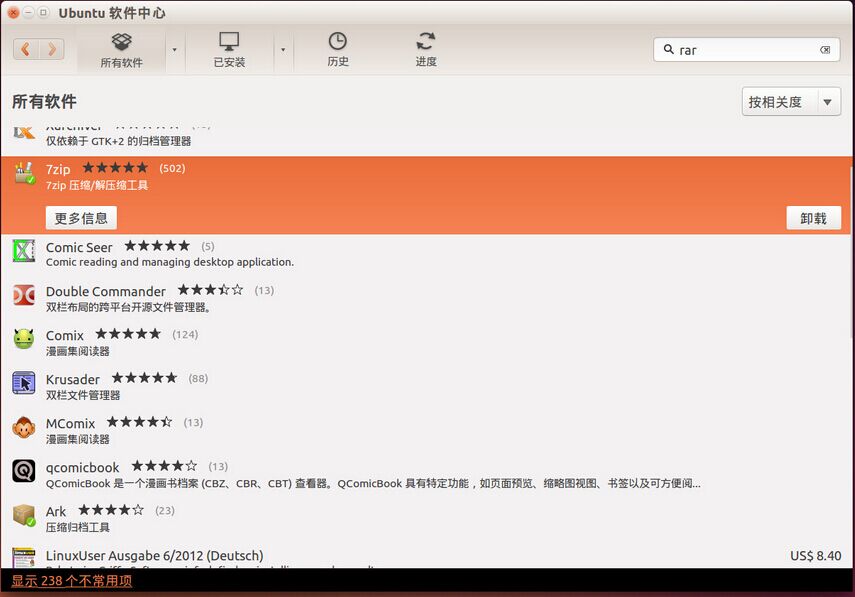Image resolution: width=855 pixels, height=597 pixels.
Task: Close the Ubuntu 软件中心 window
Action: point(13,13)
